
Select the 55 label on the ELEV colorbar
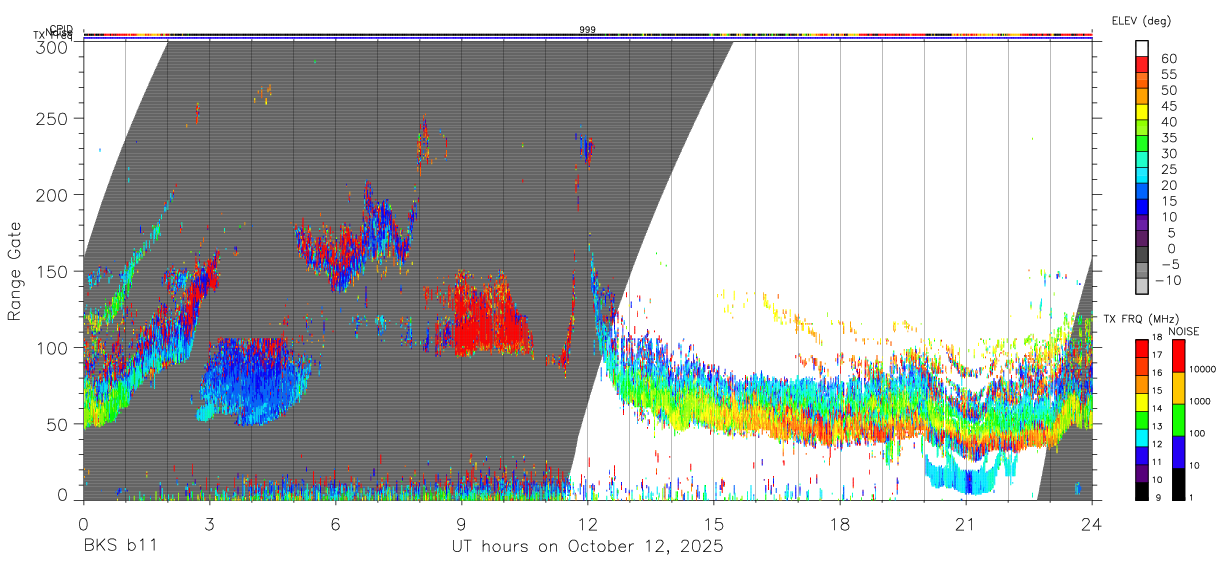coord(1168,74)
